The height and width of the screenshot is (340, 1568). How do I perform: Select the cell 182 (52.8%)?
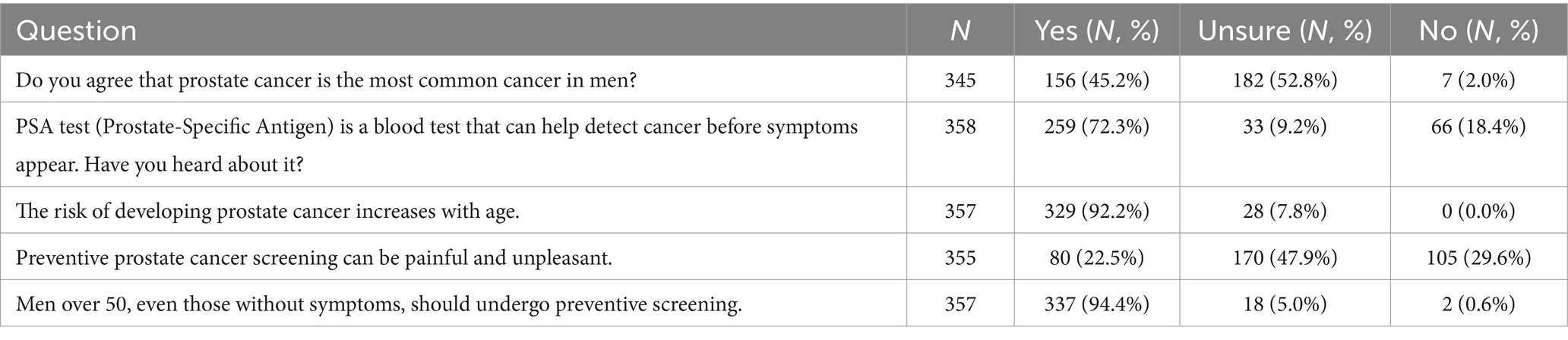(x=1285, y=79)
